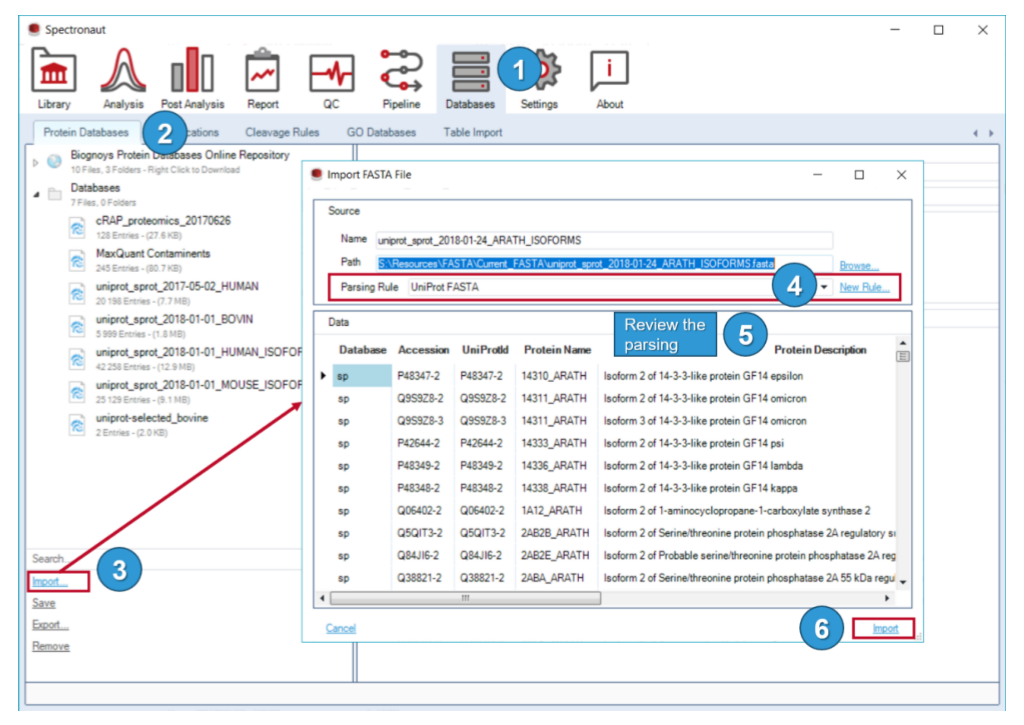1024x725 pixels.
Task: Click the horizontal scrollbar thumb in the Data table
Action: click(x=465, y=598)
